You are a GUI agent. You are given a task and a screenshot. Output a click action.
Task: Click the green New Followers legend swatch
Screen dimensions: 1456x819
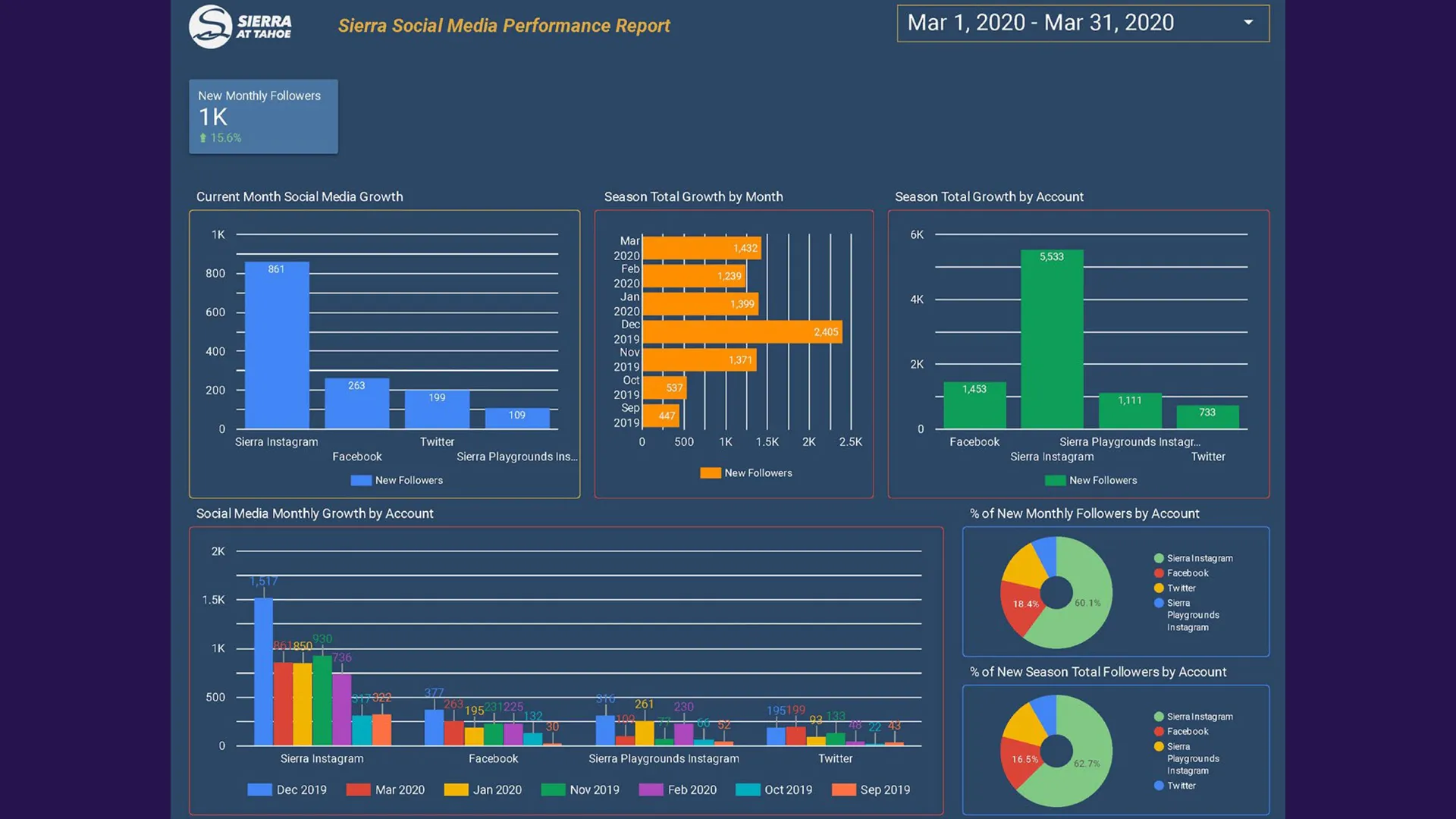click(1056, 480)
